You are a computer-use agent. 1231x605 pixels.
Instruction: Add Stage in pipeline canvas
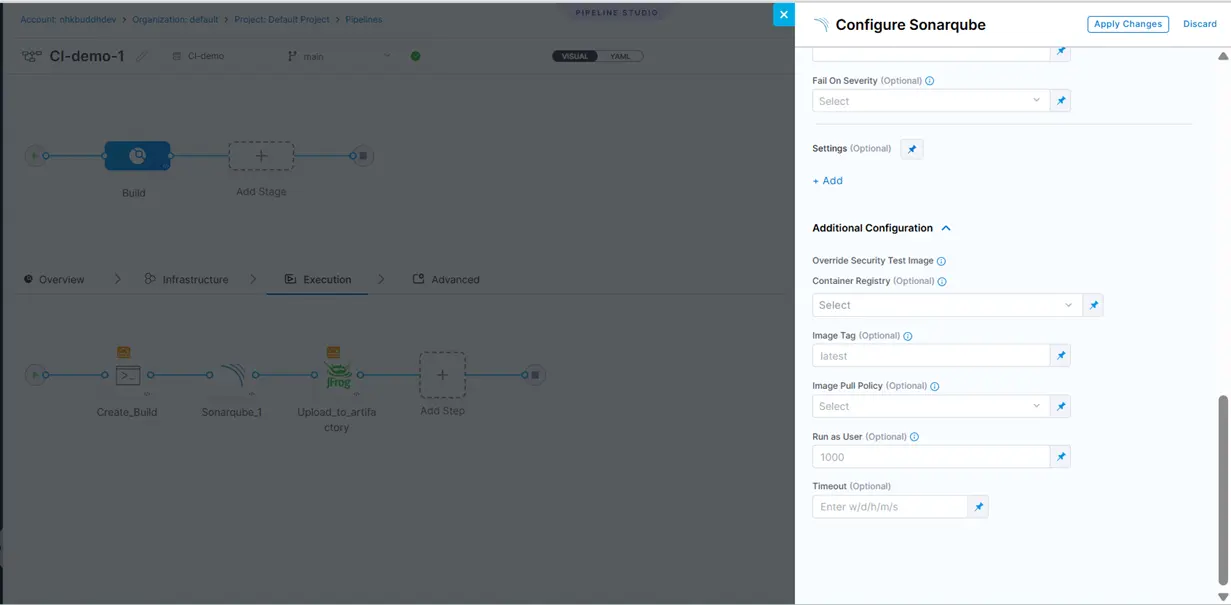point(261,156)
